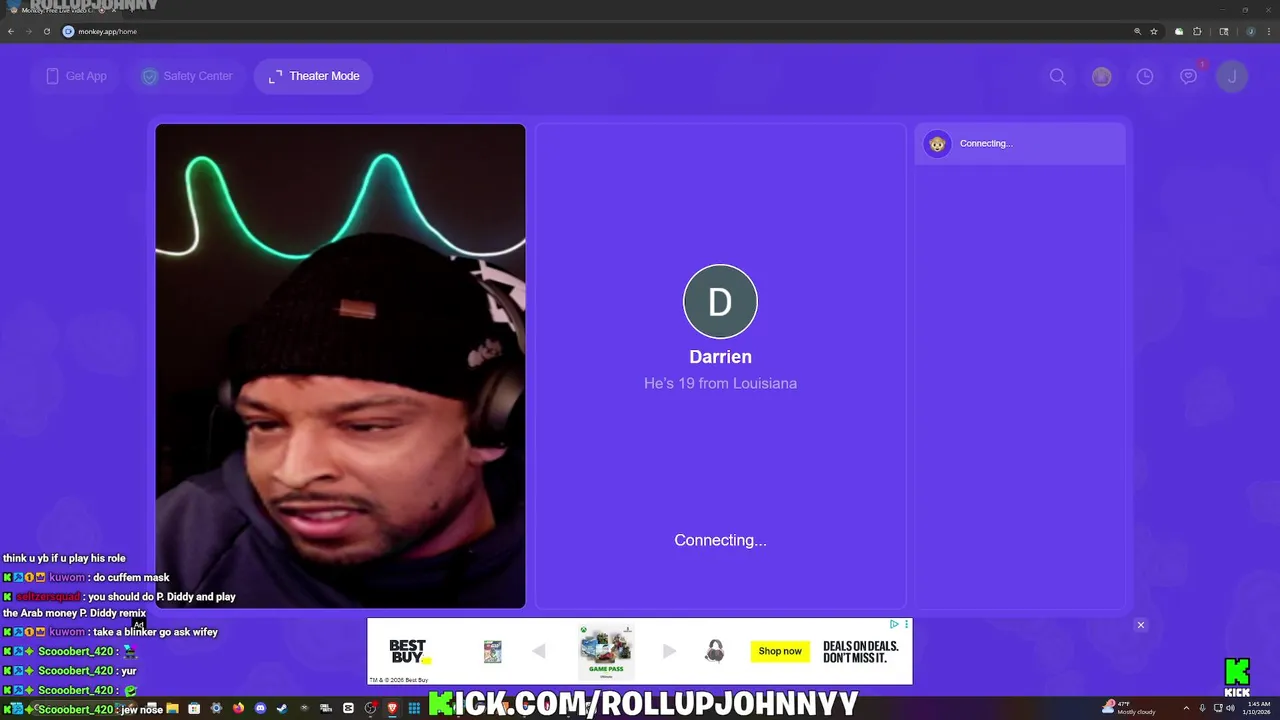Screen dimensions: 1280x720
Task: Open AdChoices info icon
Action: click(x=894, y=624)
